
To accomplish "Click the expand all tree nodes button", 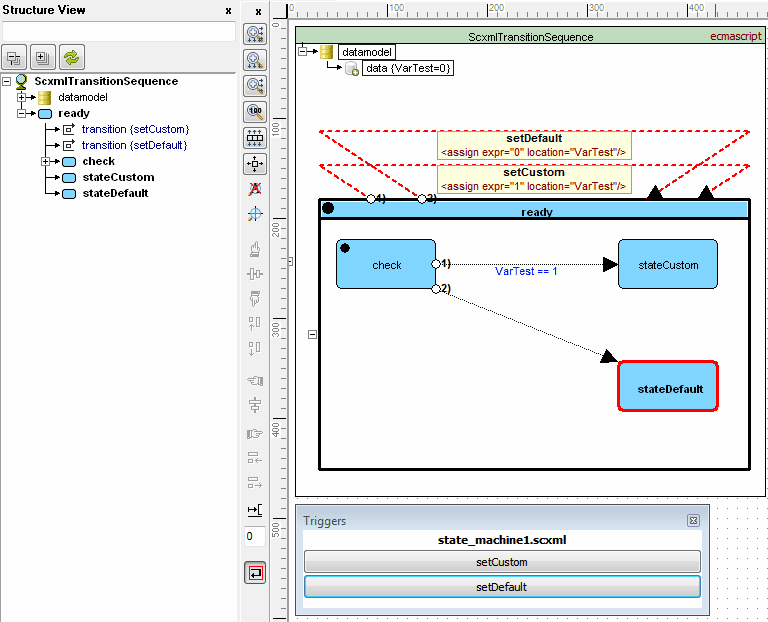I will 43,57.
